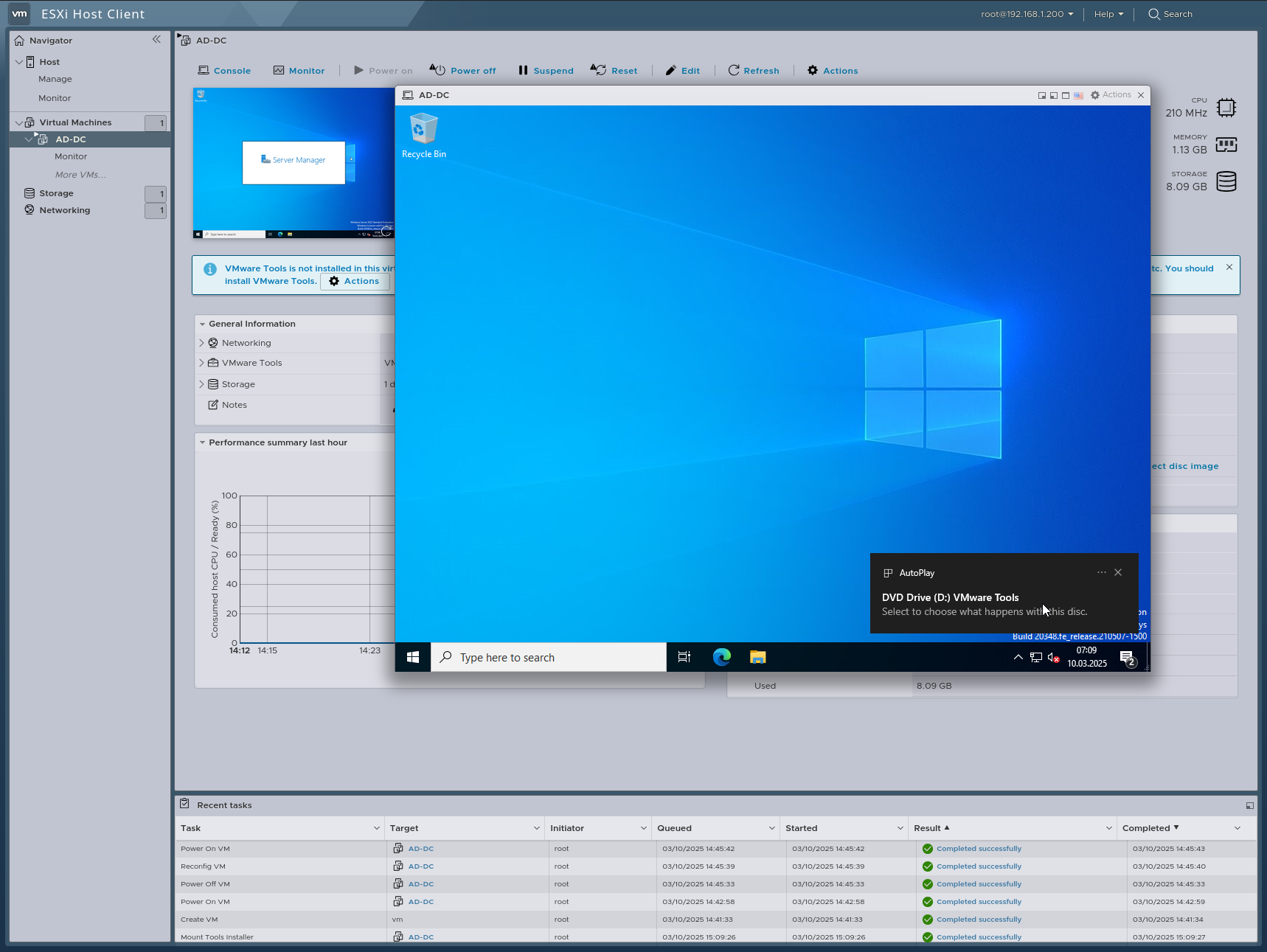
Task: Open More VMs in the Navigator
Action: coord(80,174)
